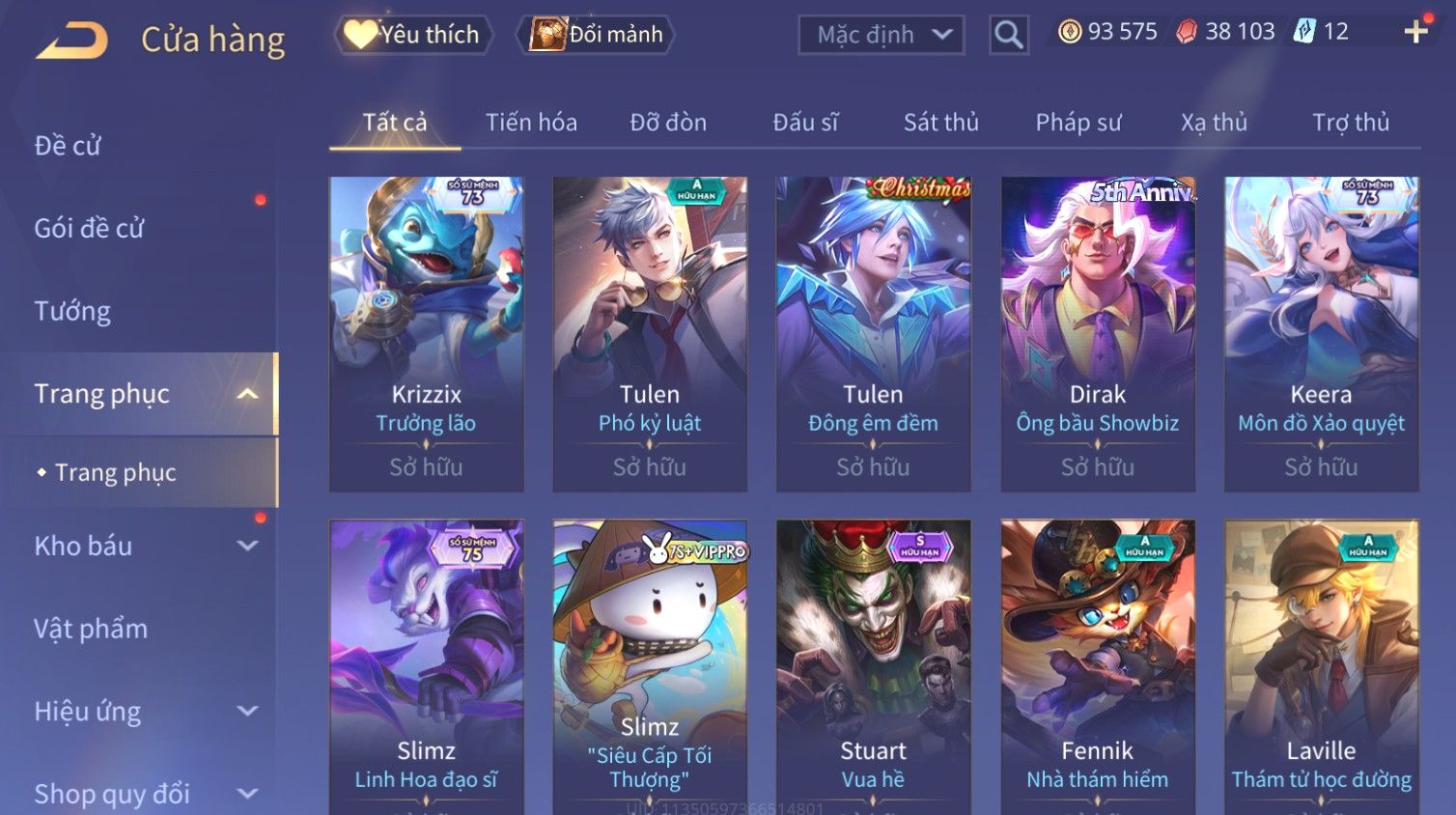Expand the Kho báu sidebar section
The image size is (1456, 815).
(x=248, y=546)
